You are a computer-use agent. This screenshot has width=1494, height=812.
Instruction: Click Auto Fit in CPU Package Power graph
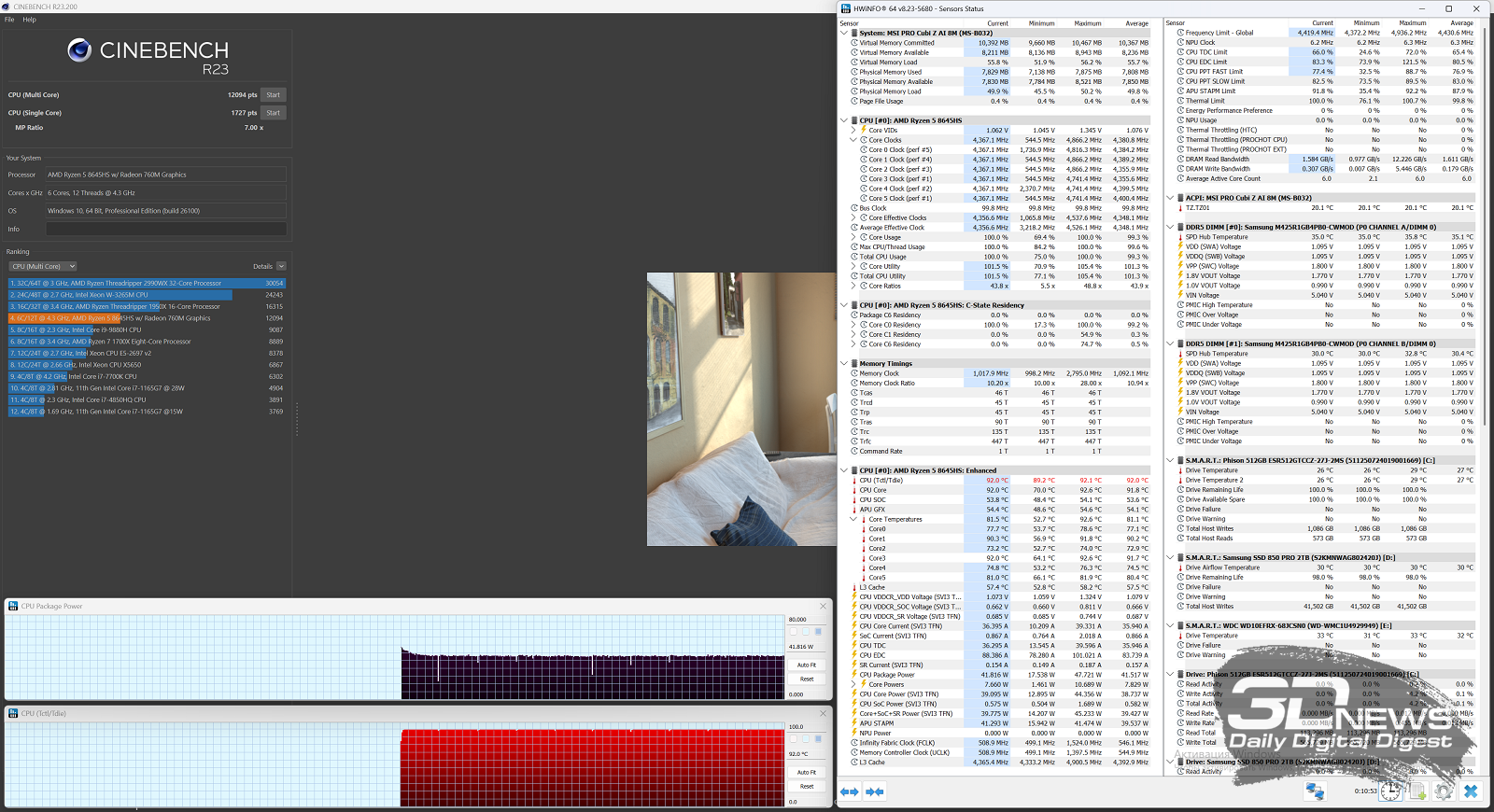[x=807, y=665]
